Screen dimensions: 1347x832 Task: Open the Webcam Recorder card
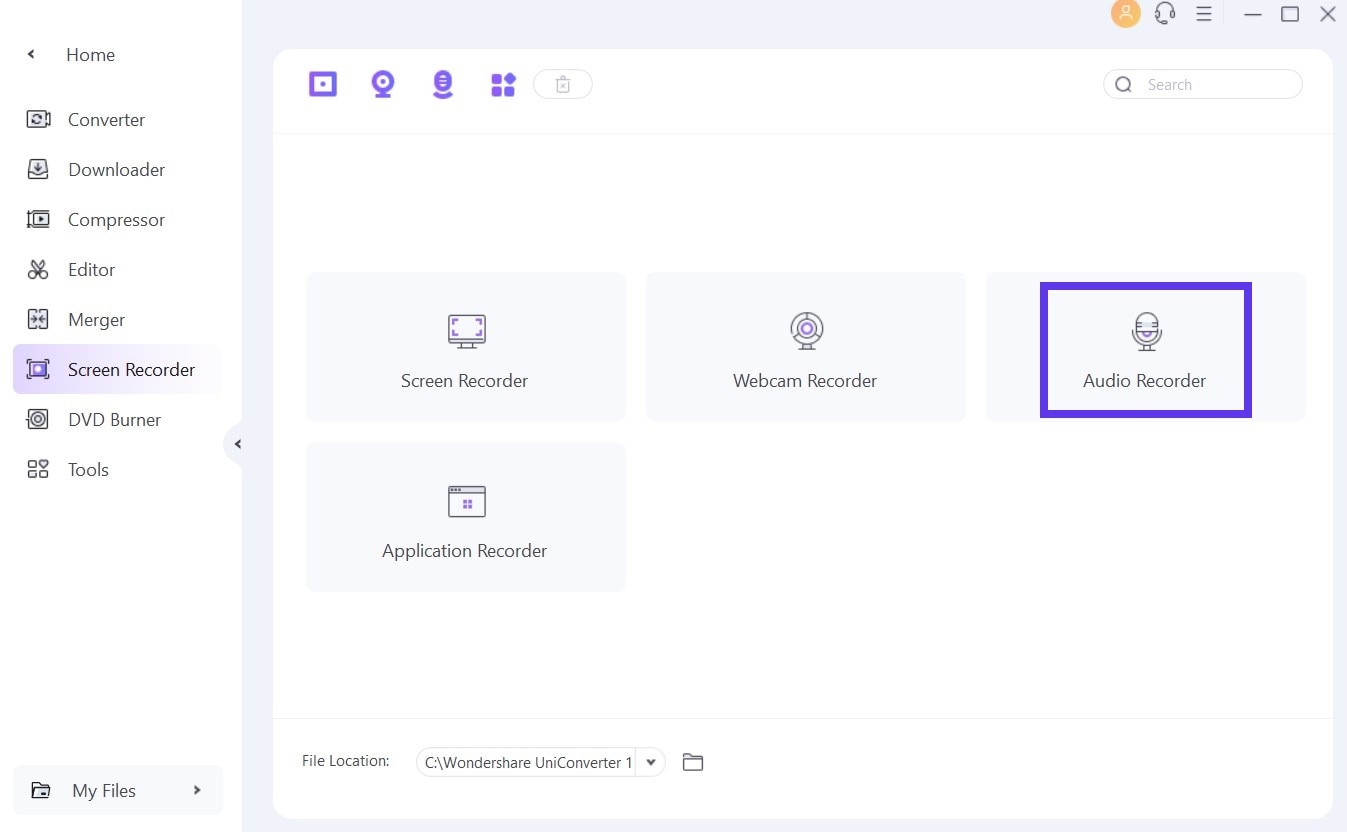tap(806, 346)
